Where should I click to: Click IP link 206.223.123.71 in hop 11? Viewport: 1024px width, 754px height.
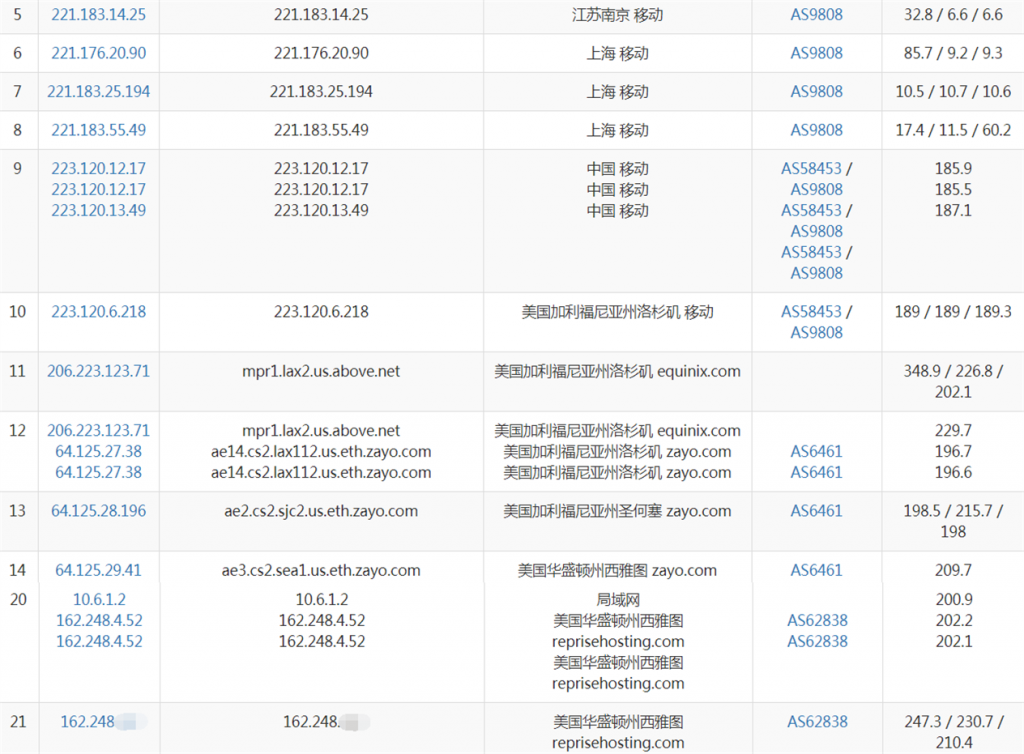point(99,371)
